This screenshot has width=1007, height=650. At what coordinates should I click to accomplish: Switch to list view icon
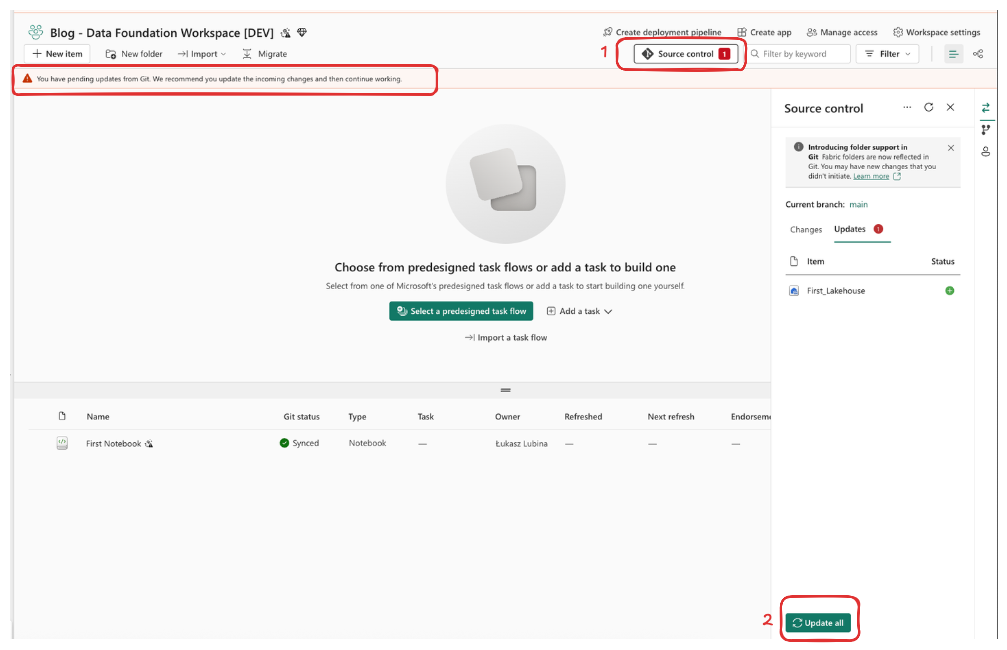[x=953, y=54]
